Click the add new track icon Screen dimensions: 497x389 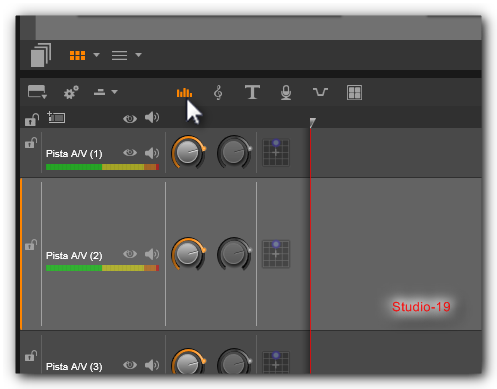click(56, 117)
